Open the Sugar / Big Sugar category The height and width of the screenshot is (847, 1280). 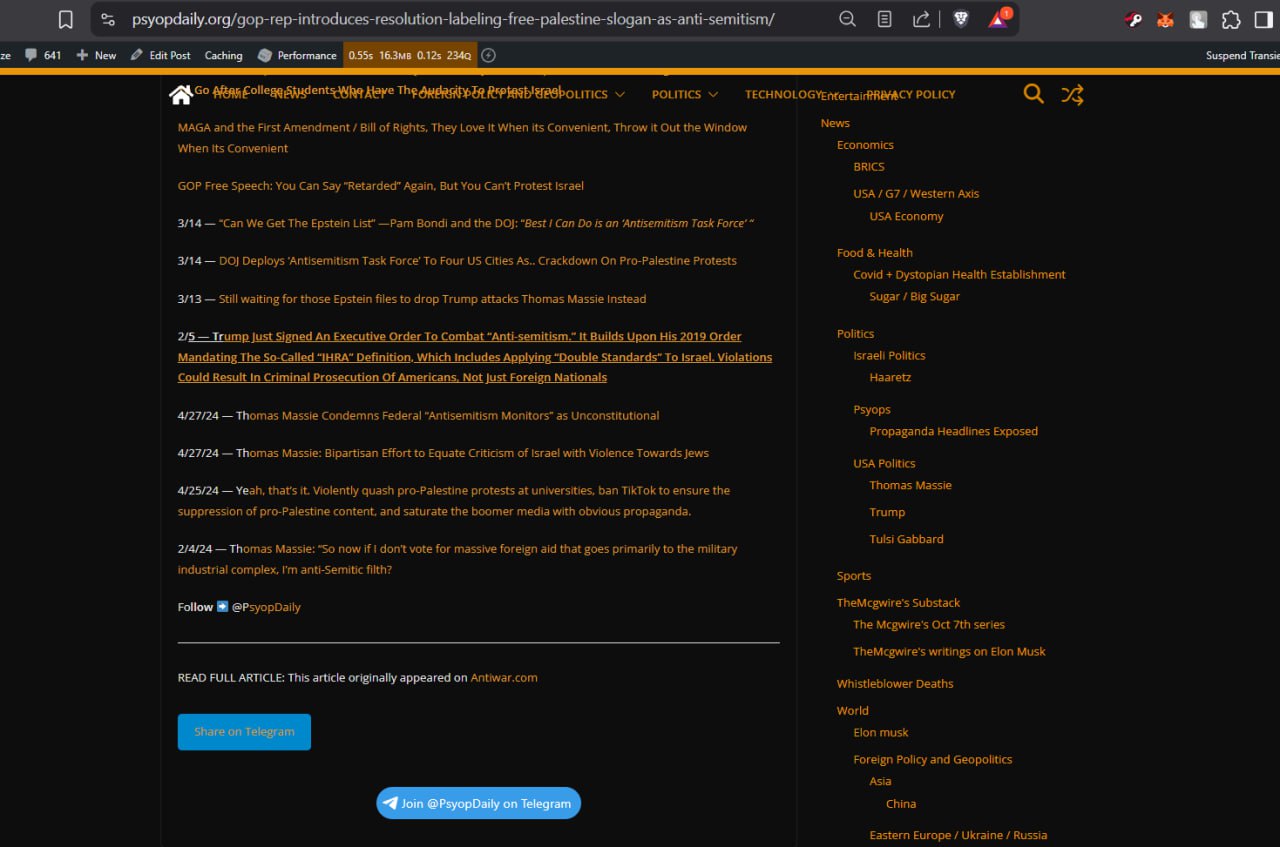click(914, 296)
